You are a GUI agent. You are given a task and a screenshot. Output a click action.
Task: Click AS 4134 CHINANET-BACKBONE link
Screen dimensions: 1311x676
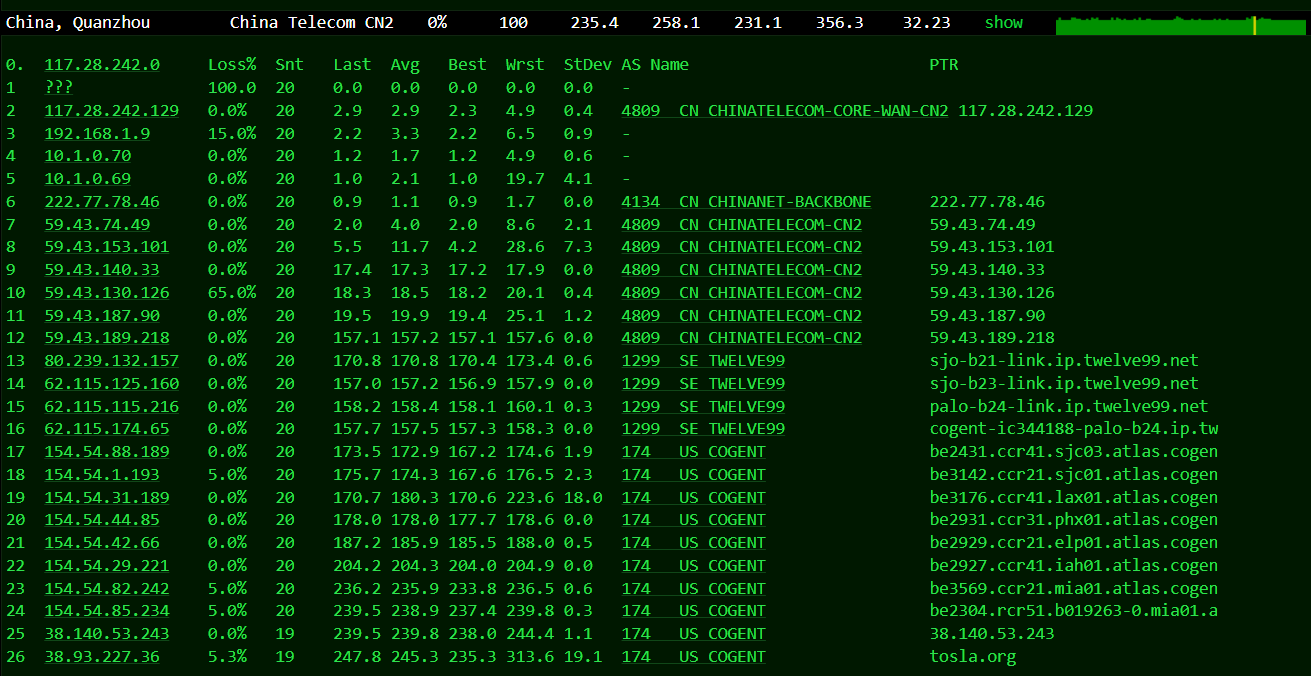[x=746, y=201]
